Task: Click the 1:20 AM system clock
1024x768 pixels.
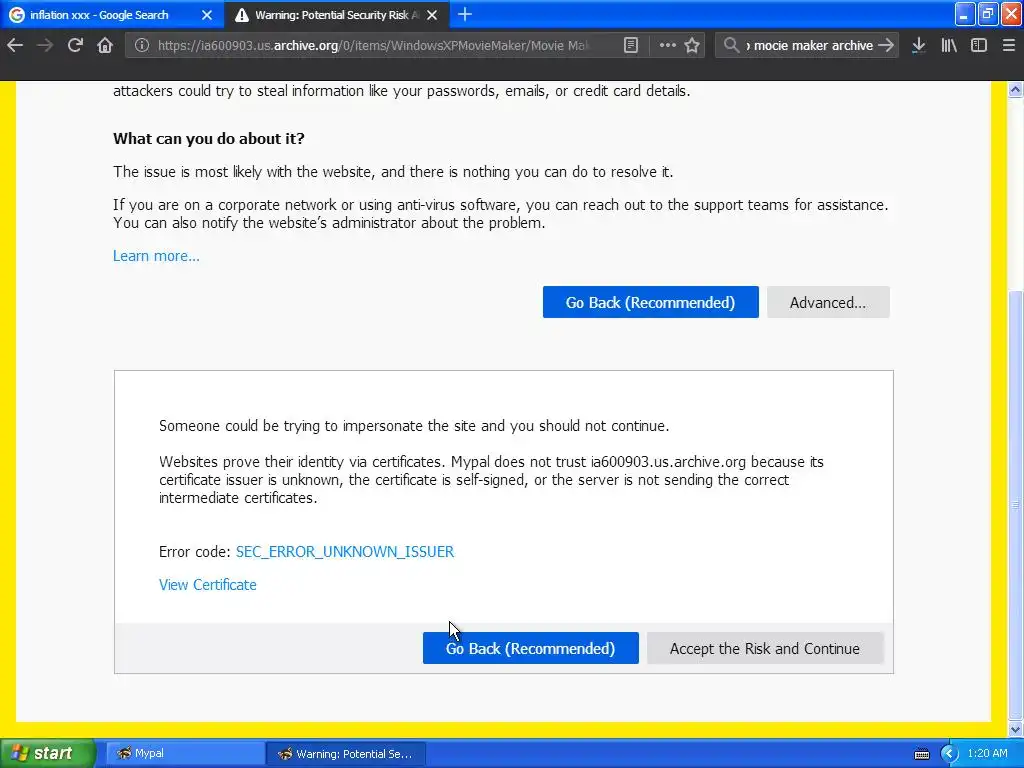Action: pyautogui.click(x=987, y=754)
